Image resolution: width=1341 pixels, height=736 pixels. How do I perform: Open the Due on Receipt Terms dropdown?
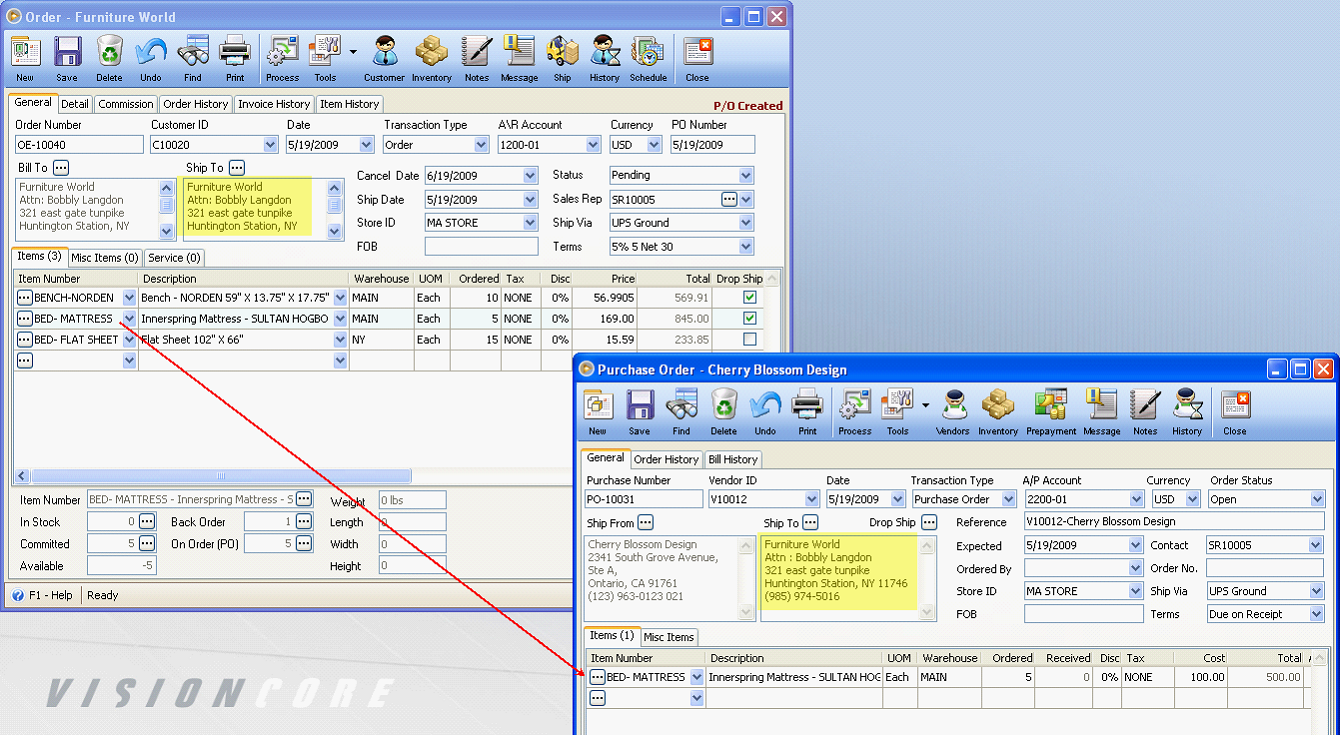point(1317,615)
